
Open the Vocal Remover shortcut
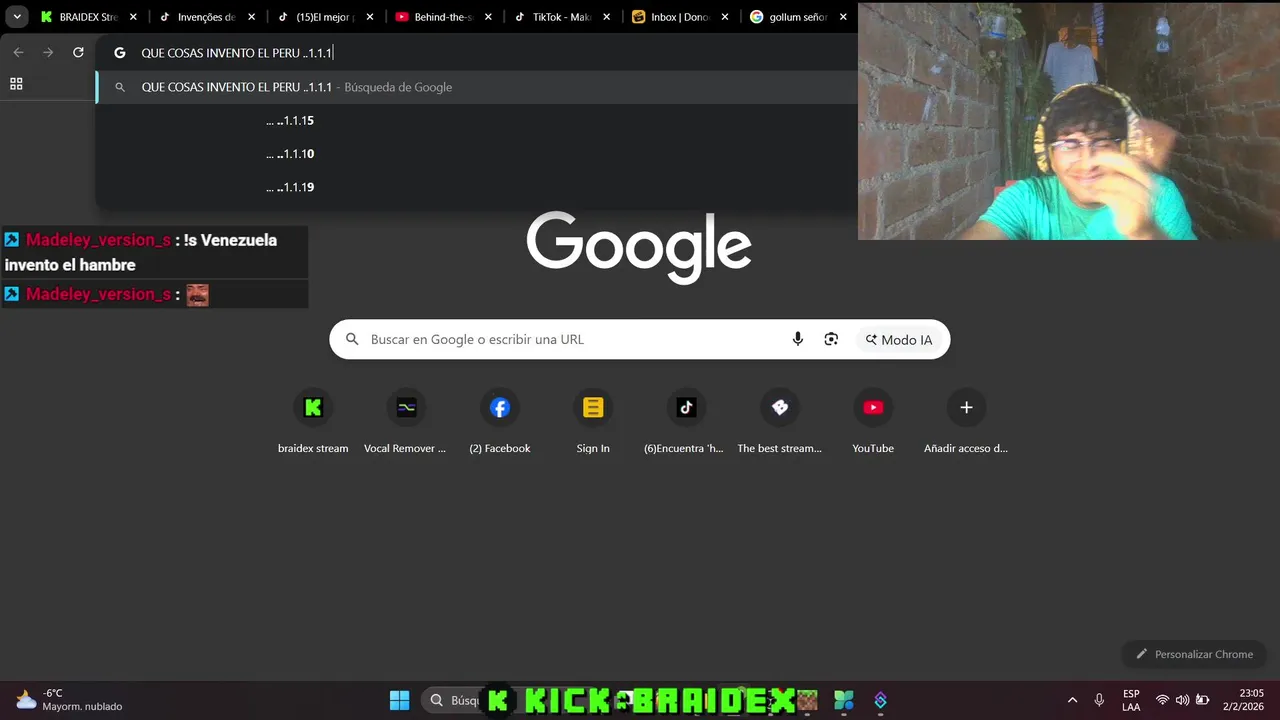[406, 420]
